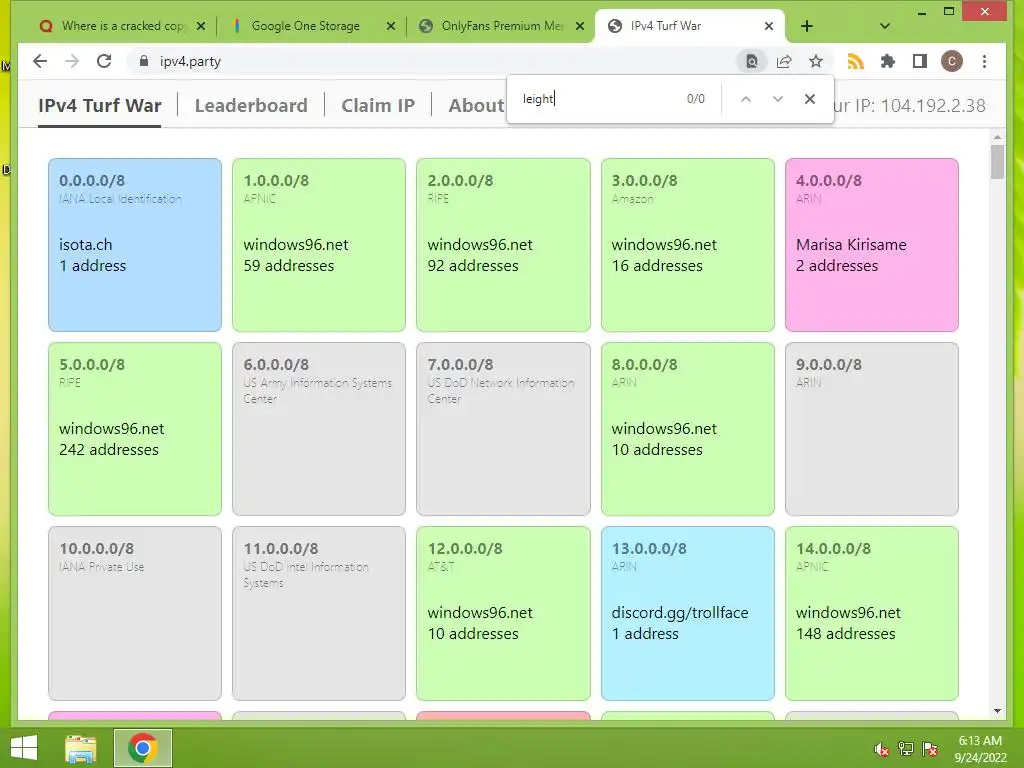This screenshot has width=1024, height=768.
Task: Go back to the previous page
Action: coord(40,61)
